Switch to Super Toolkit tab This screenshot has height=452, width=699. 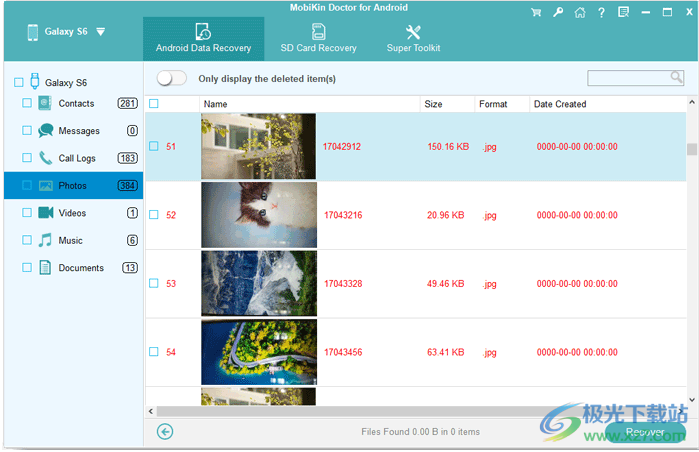click(413, 39)
